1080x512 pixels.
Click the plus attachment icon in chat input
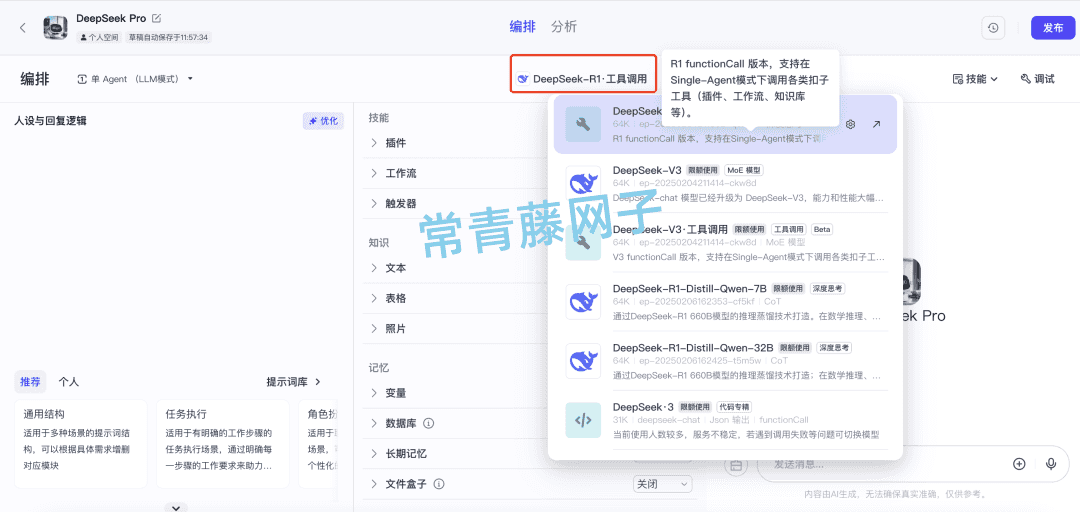[x=1019, y=464]
